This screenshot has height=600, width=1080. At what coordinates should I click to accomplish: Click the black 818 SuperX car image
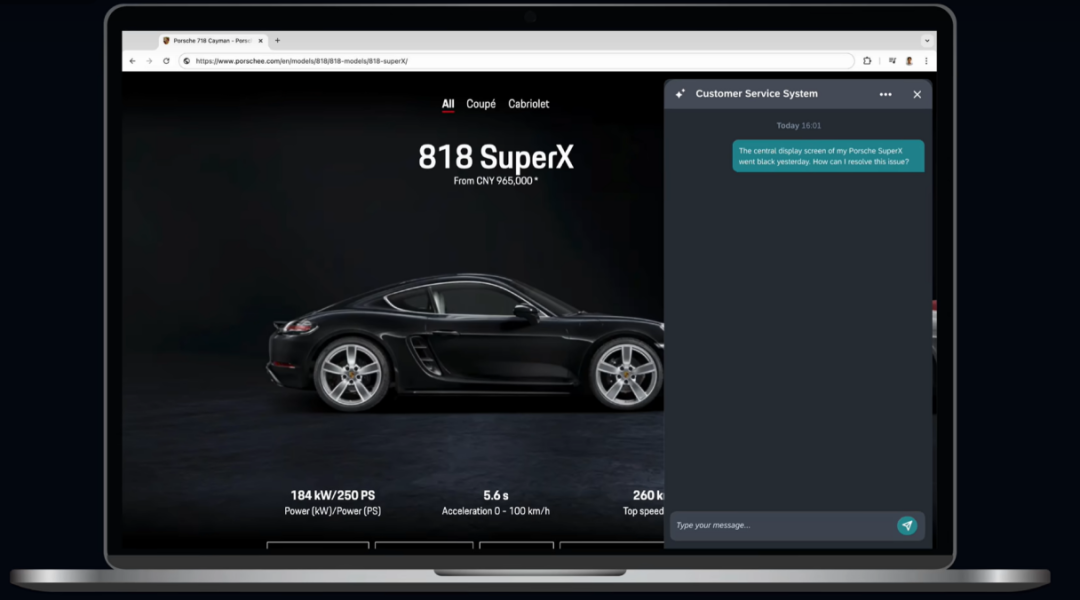[x=466, y=342]
